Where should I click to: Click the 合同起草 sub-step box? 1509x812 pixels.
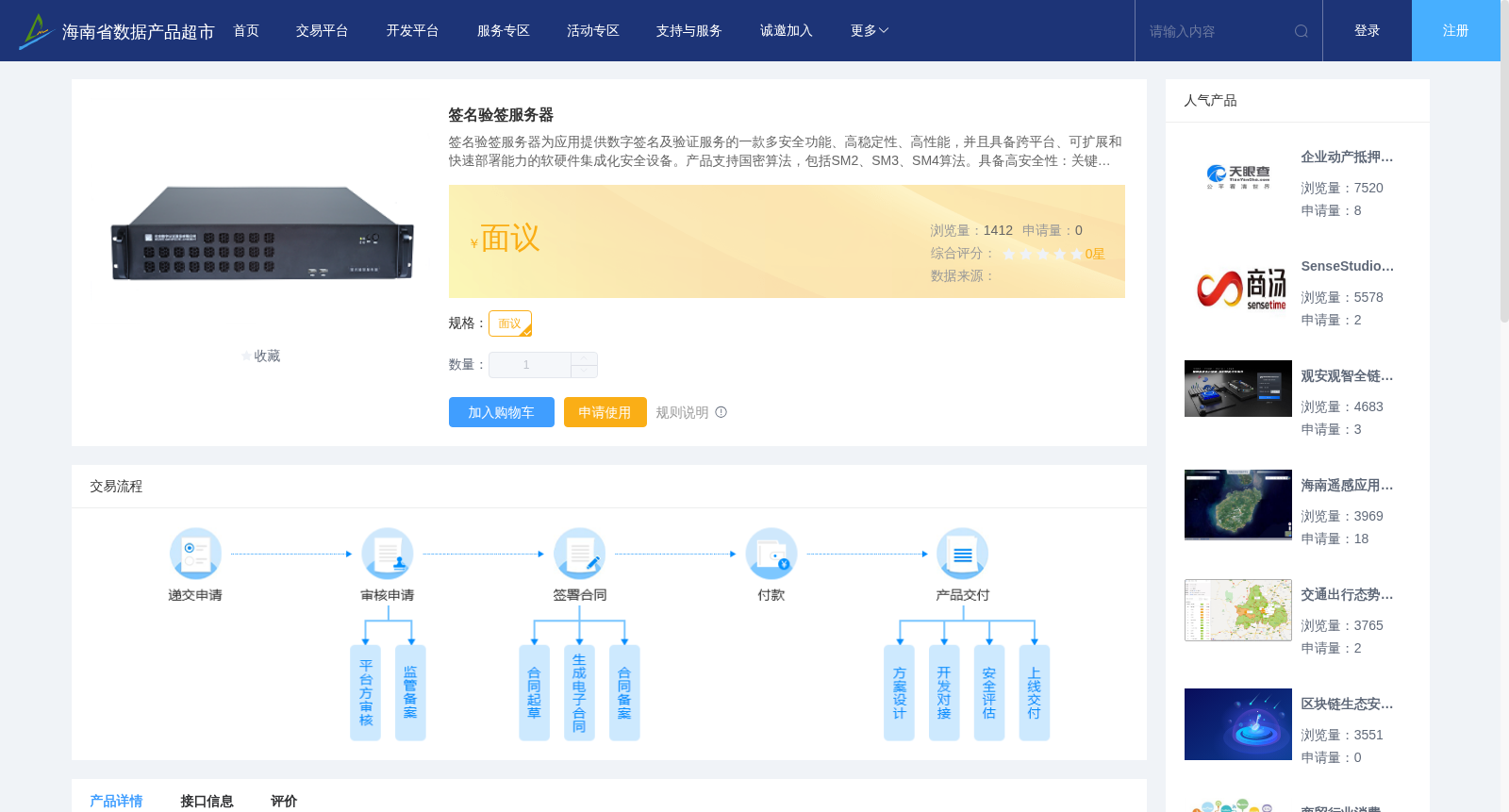pyautogui.click(x=534, y=693)
